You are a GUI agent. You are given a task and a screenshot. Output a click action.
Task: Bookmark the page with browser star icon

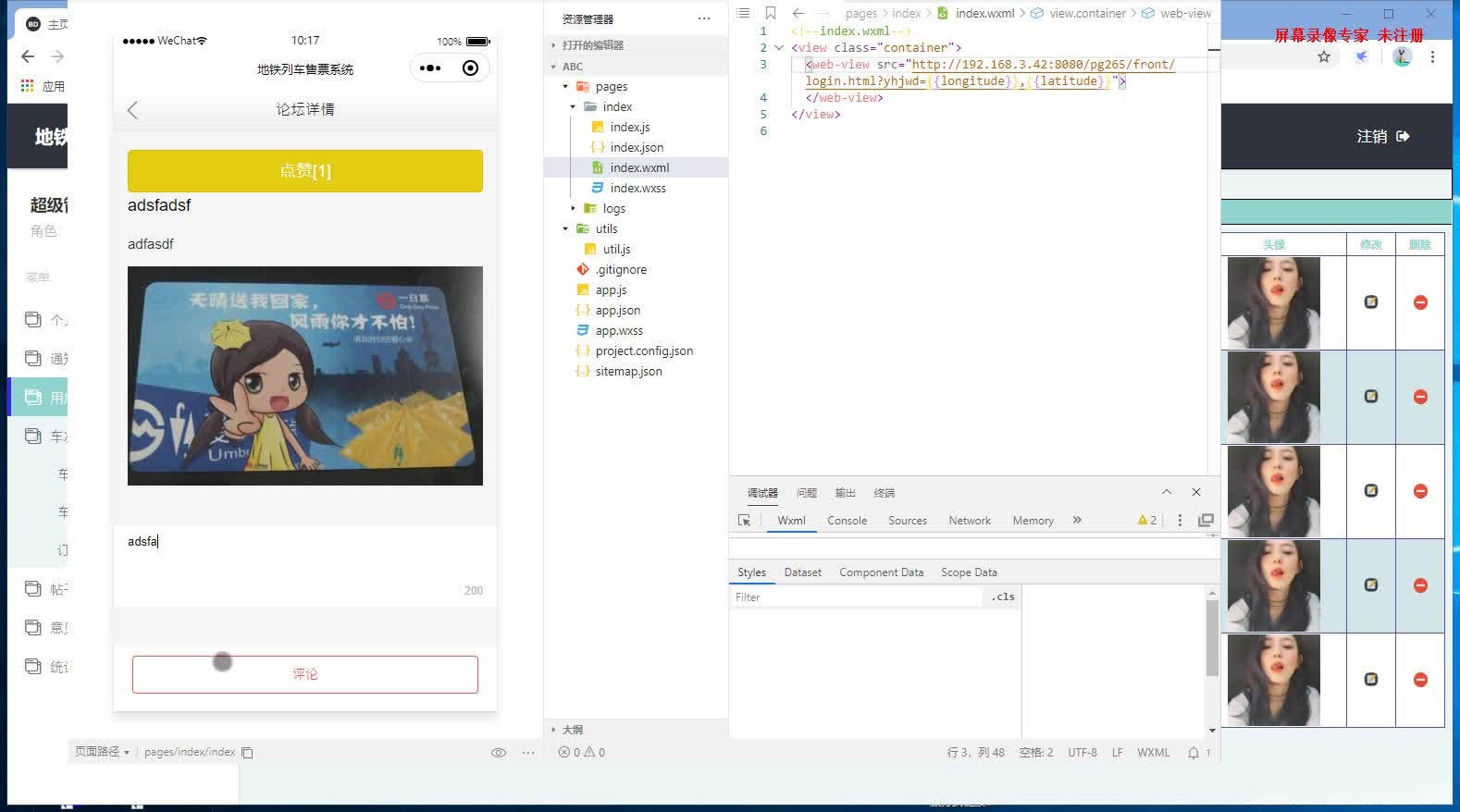(1324, 56)
